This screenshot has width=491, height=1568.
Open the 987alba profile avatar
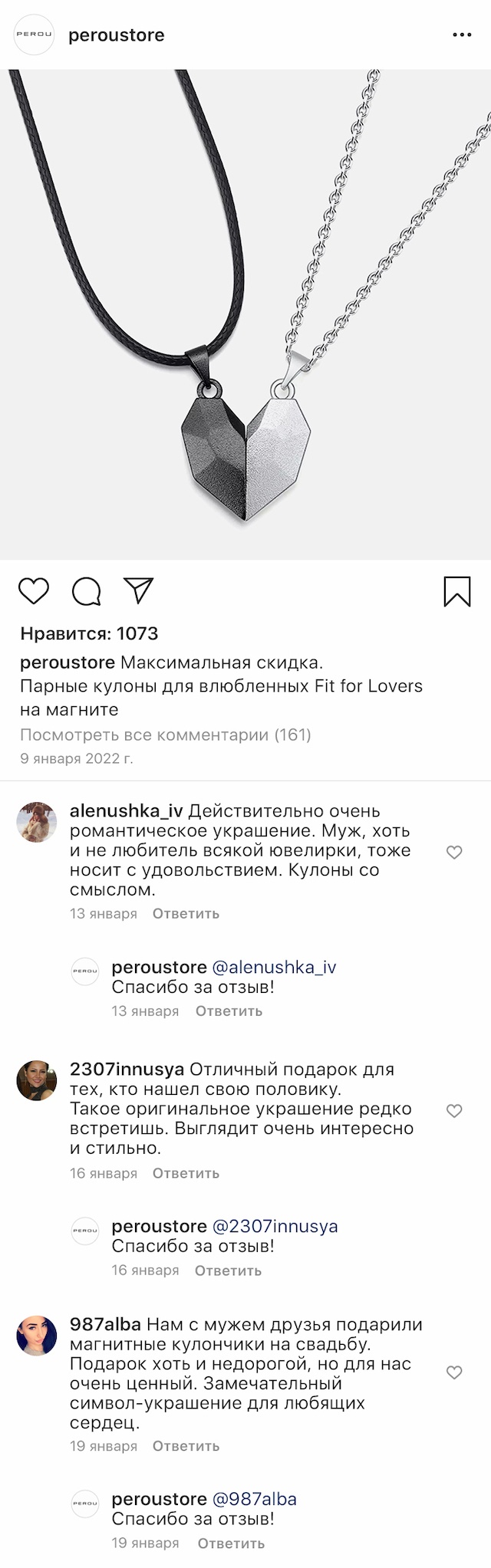coord(36,1336)
